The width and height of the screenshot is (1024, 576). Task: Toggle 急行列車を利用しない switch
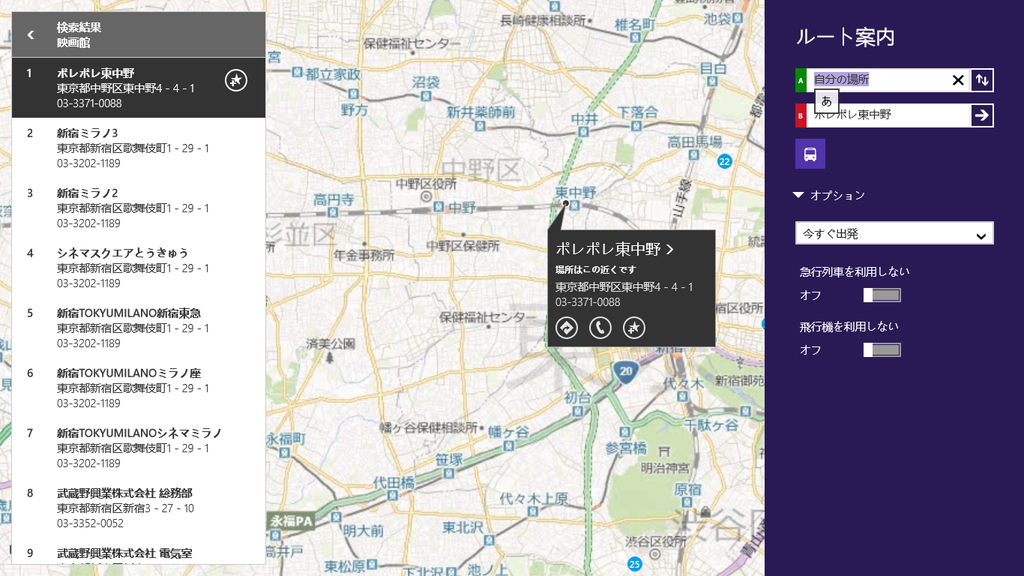[882, 295]
